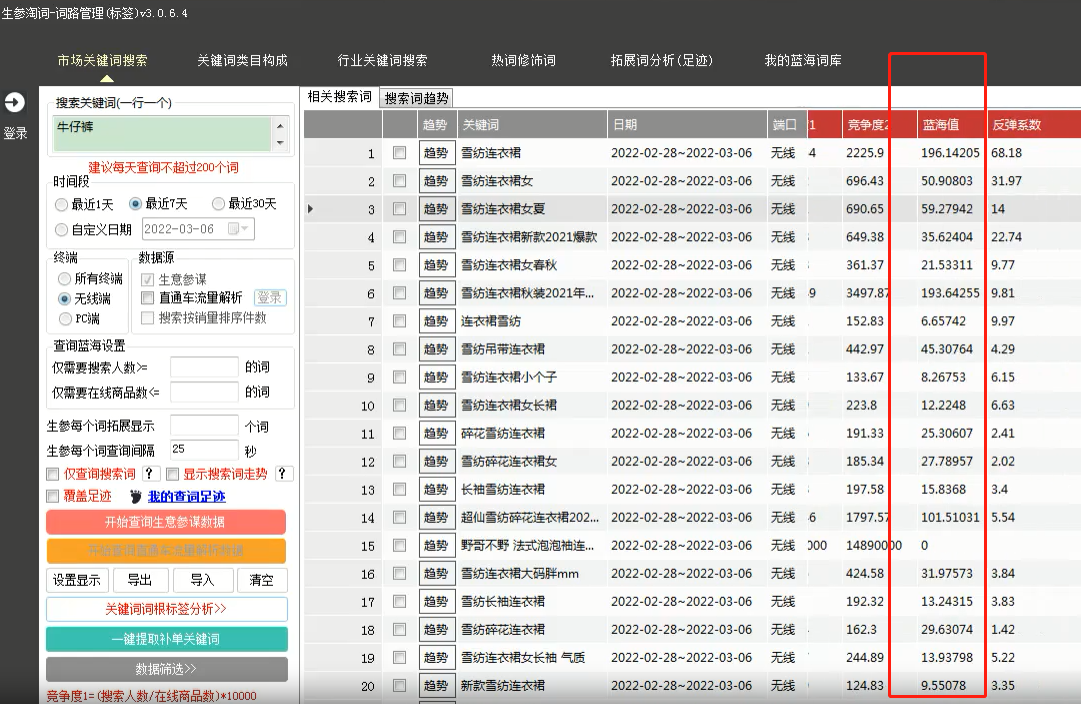1081x704 pixels.
Task: Click the row 3 current-row arrow marker
Action: pyautogui.click(x=310, y=209)
